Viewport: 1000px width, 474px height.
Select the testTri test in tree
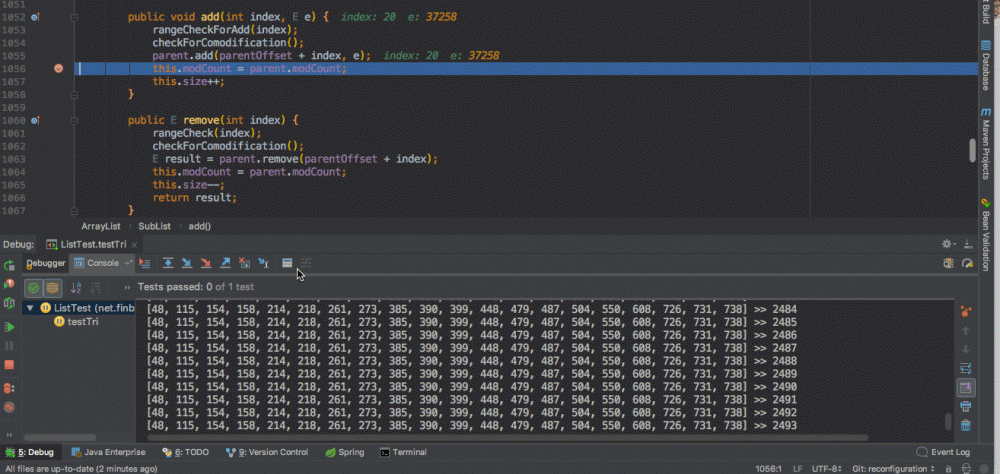pyautogui.click(x=81, y=321)
